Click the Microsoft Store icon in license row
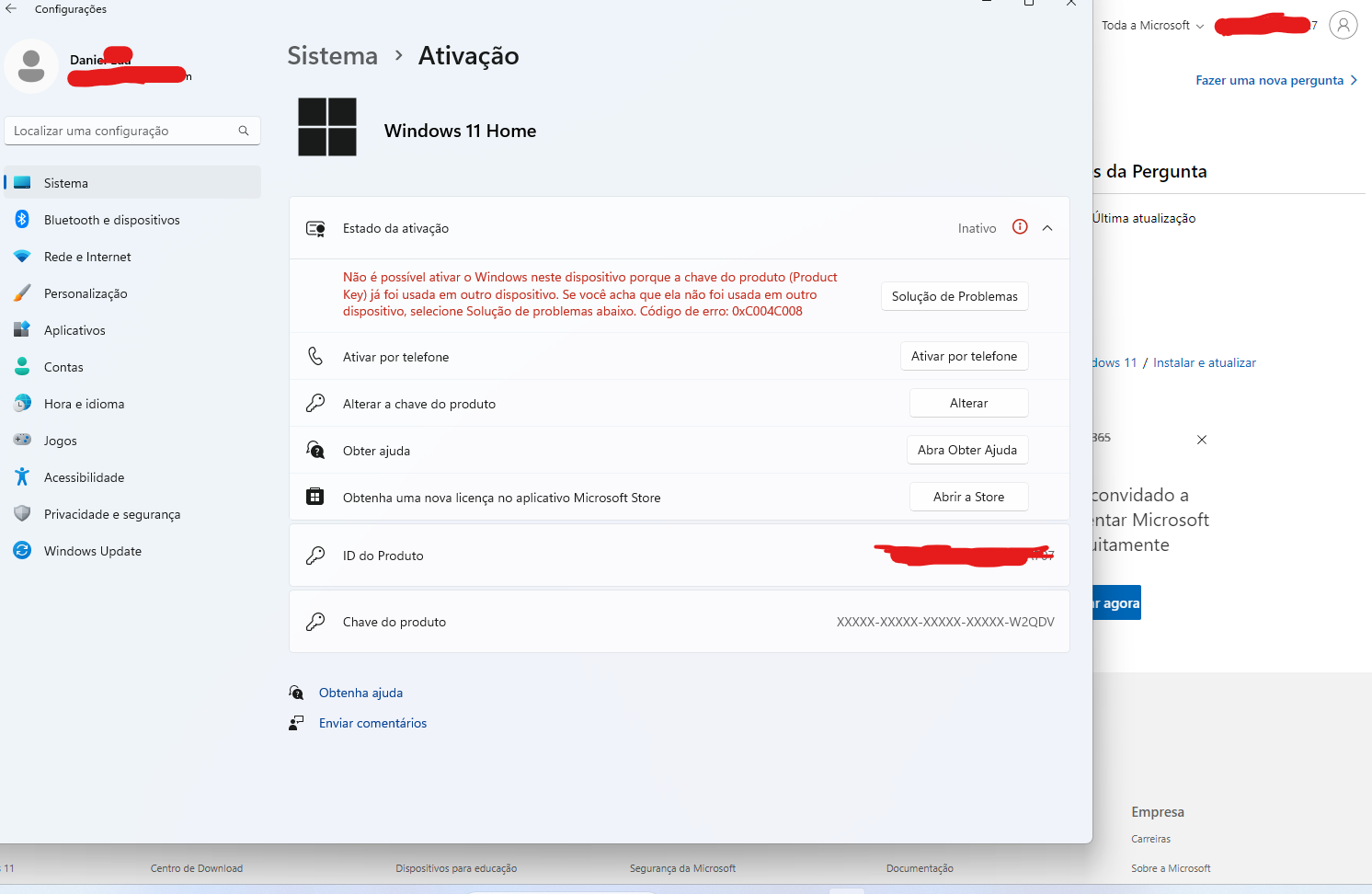 click(x=314, y=497)
